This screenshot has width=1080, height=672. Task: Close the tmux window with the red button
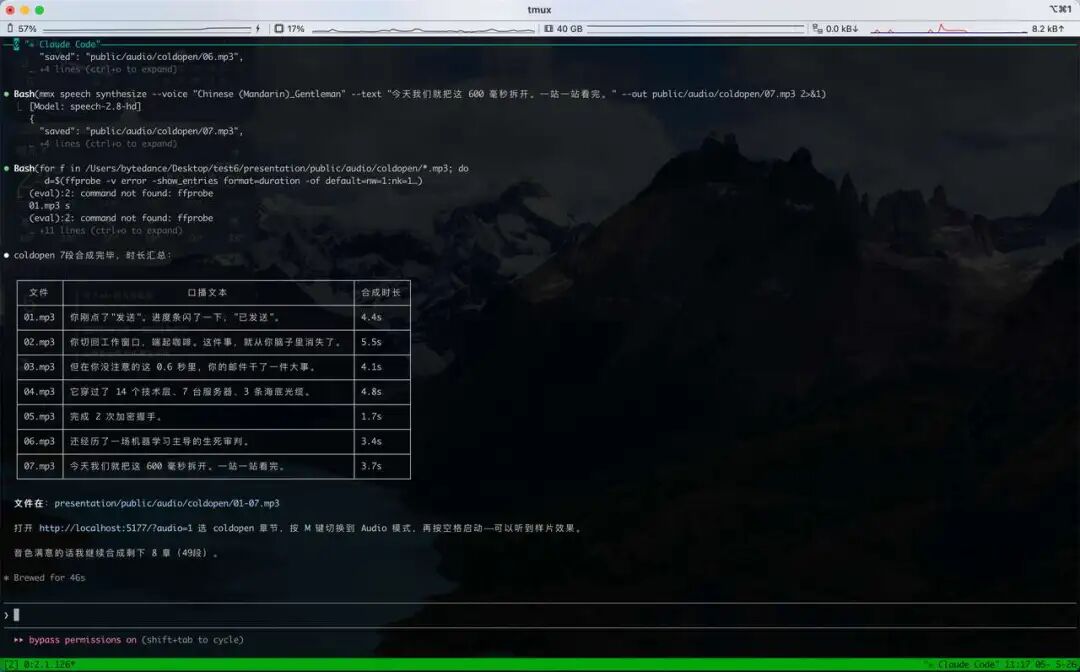point(10,10)
